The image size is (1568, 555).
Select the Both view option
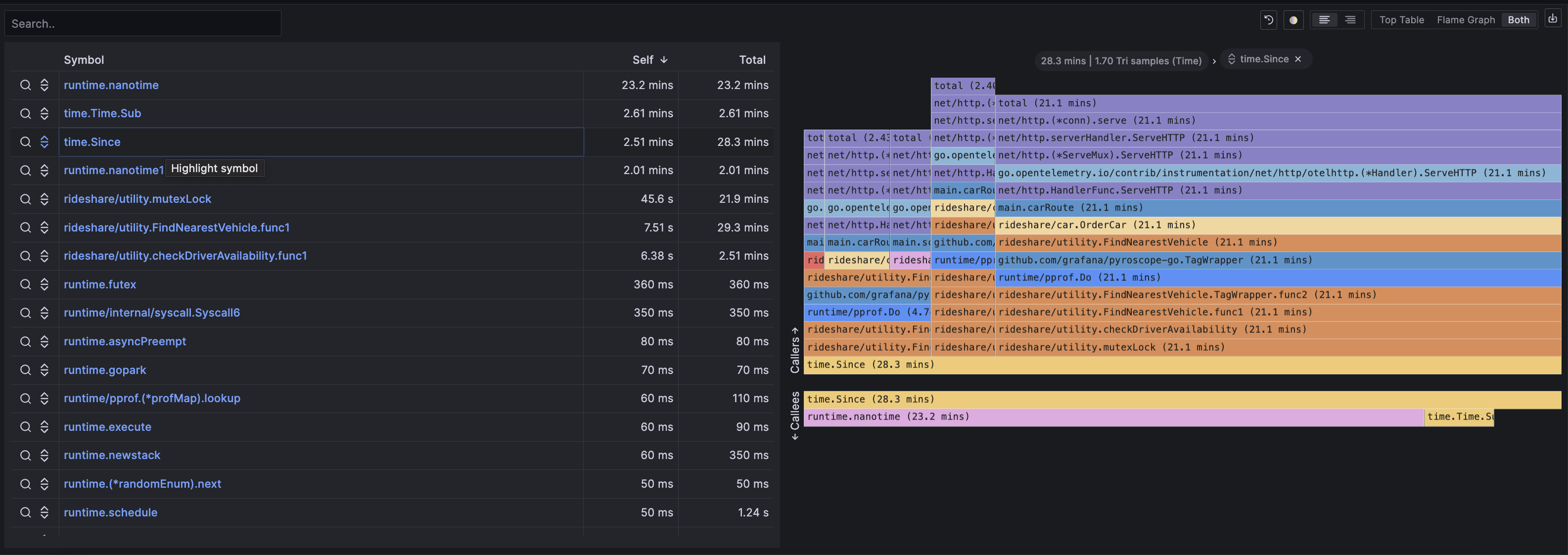click(1518, 20)
